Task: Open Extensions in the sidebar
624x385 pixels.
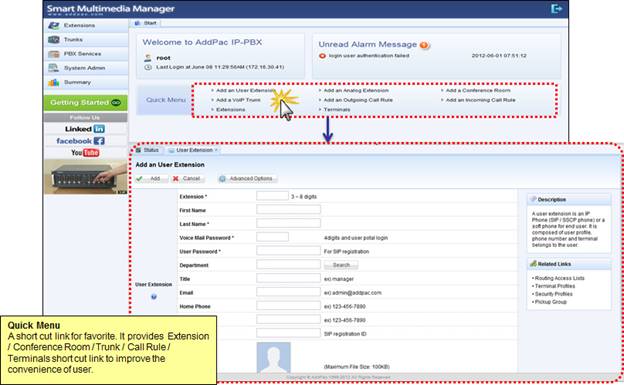Action: coord(86,25)
